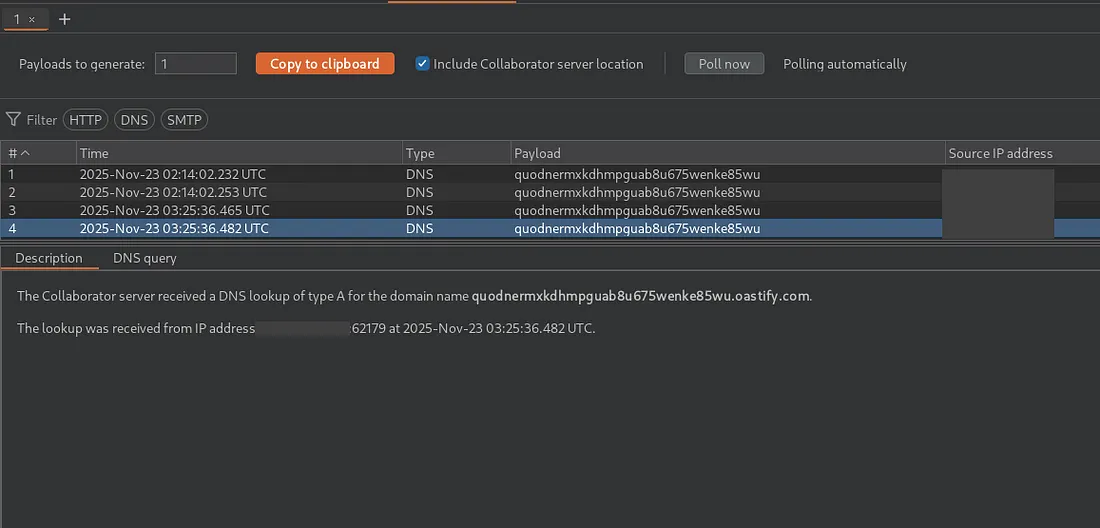Toggle Include Collaborator server location checkbox

pyautogui.click(x=422, y=64)
